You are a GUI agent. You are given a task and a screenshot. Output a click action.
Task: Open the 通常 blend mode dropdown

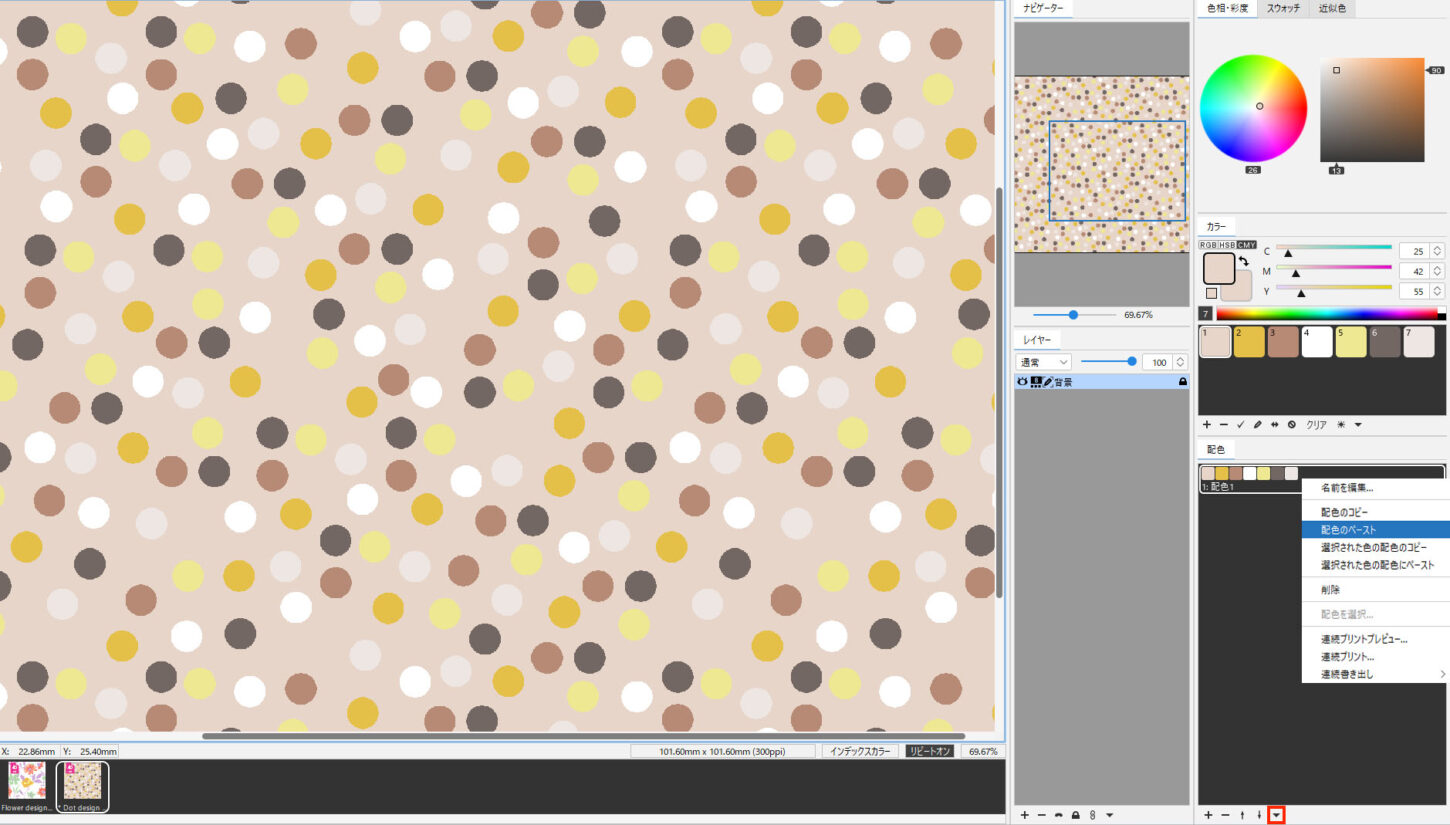[x=1043, y=361]
